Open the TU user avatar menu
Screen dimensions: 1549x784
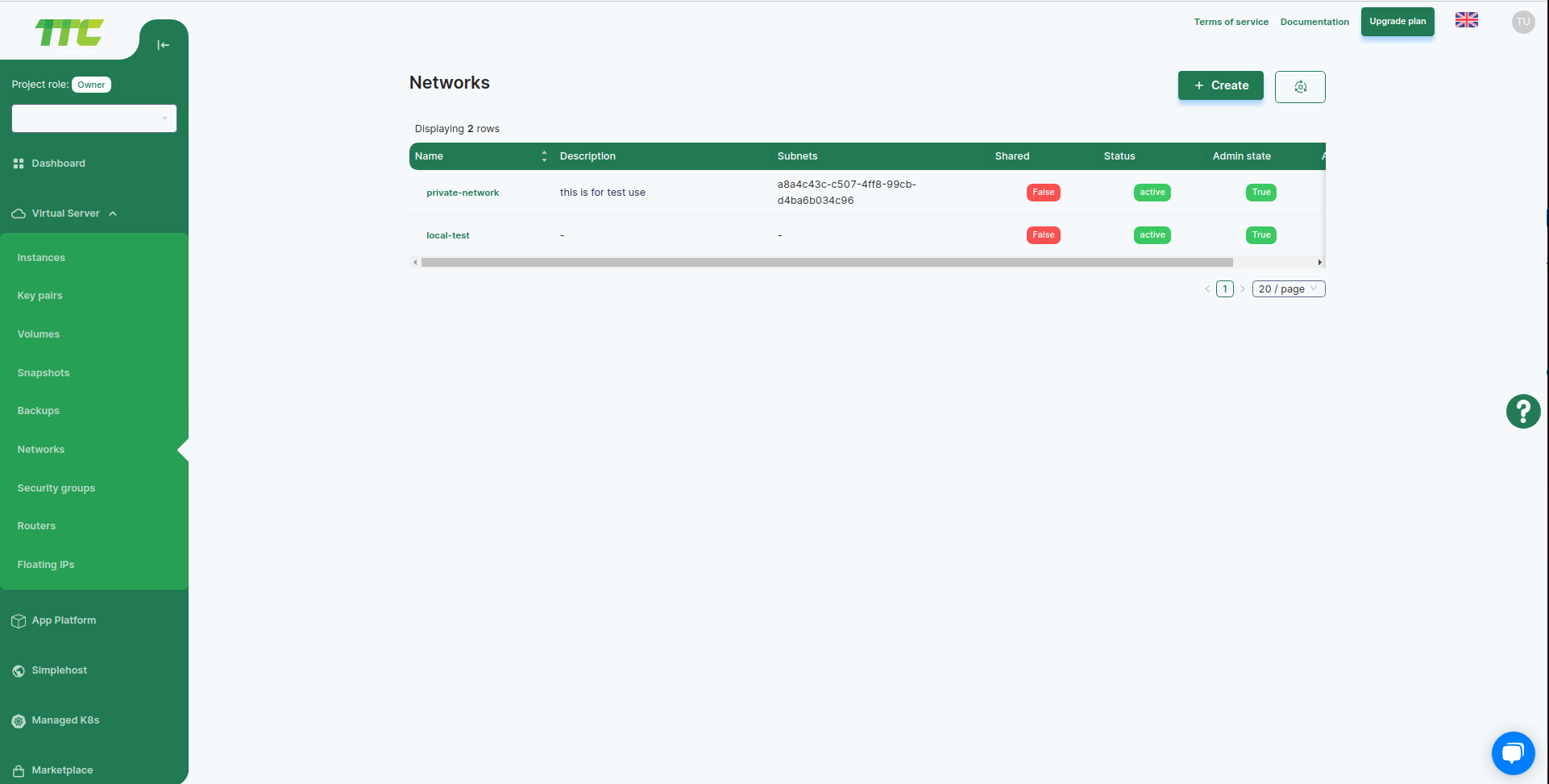[1523, 22]
